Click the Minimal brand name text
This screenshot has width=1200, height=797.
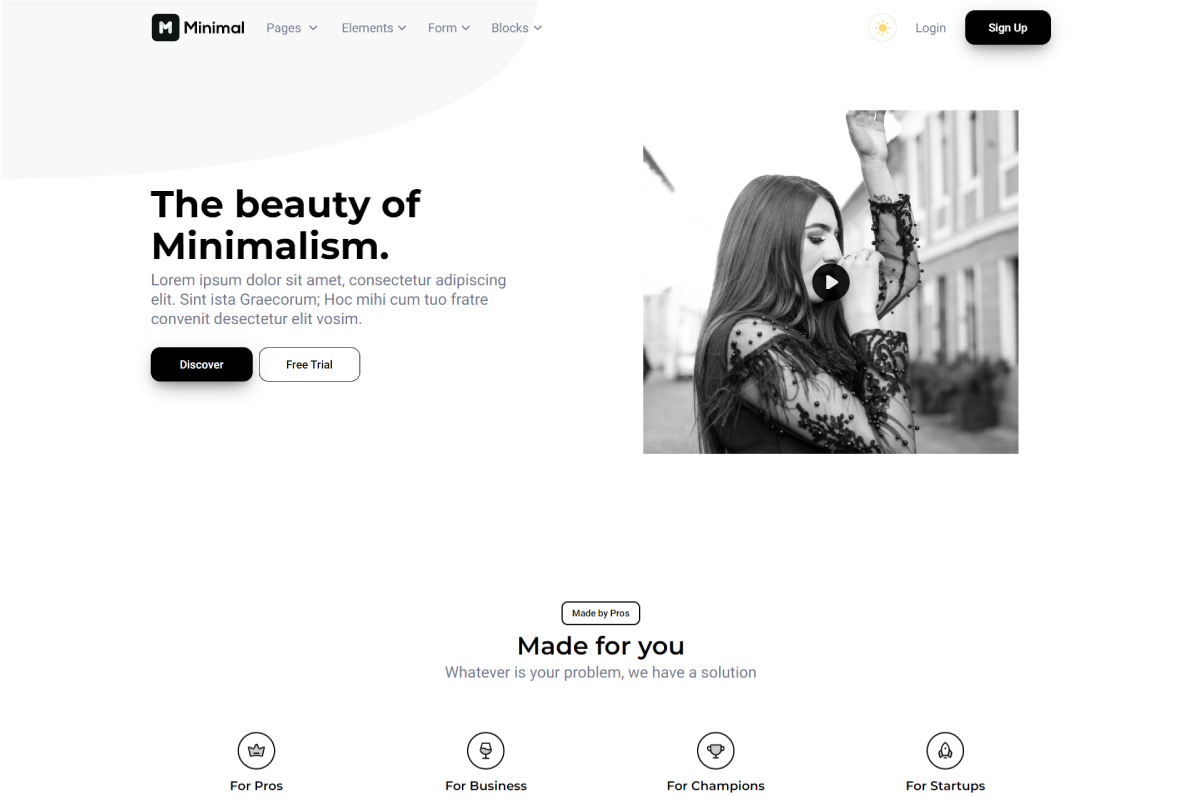tap(214, 28)
